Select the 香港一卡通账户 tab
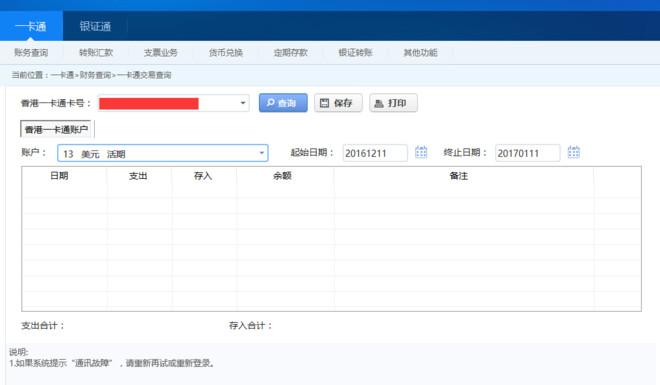This screenshot has width=660, height=385. click(x=56, y=129)
